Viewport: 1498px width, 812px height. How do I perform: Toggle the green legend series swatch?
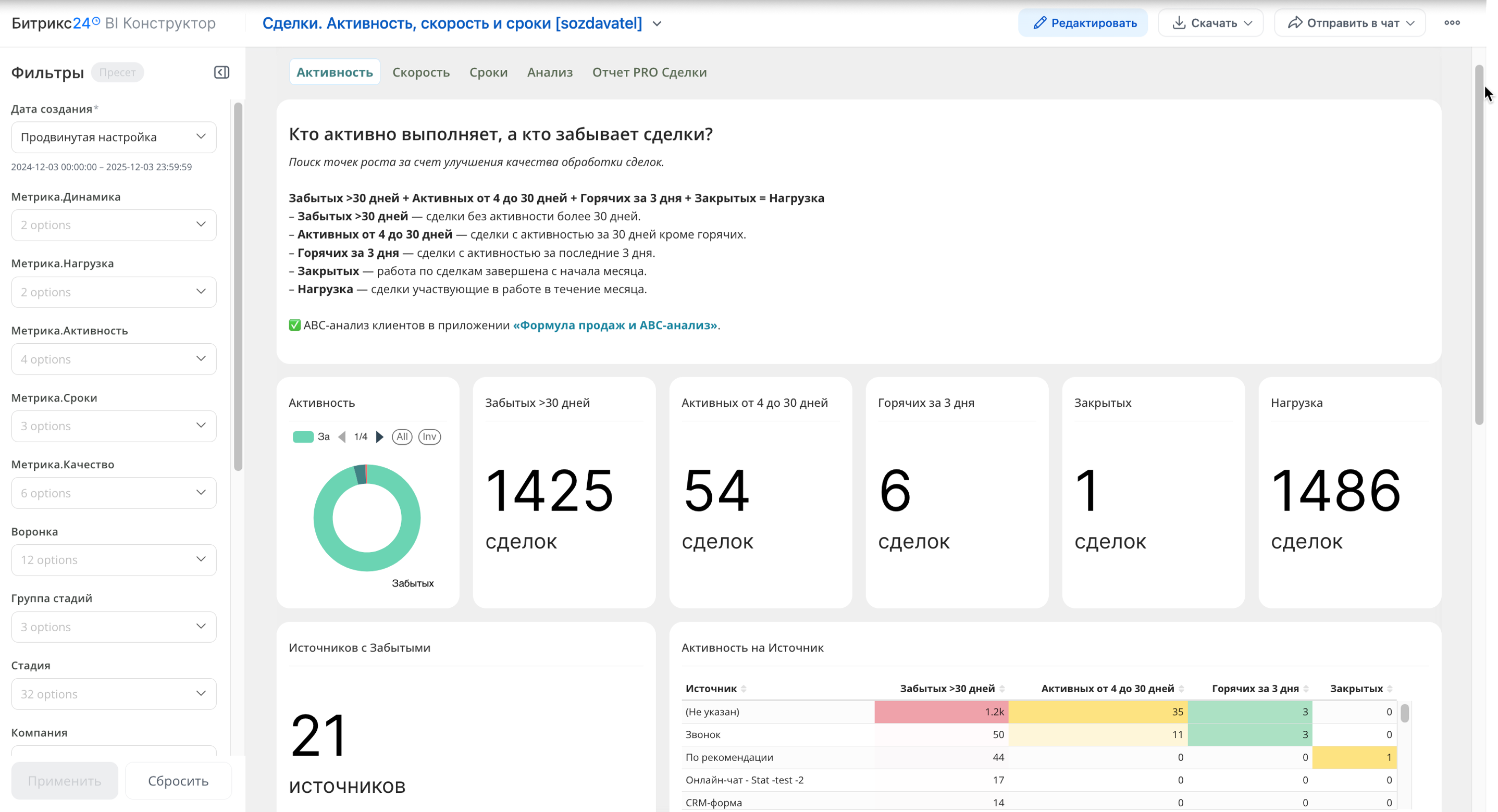(x=303, y=436)
